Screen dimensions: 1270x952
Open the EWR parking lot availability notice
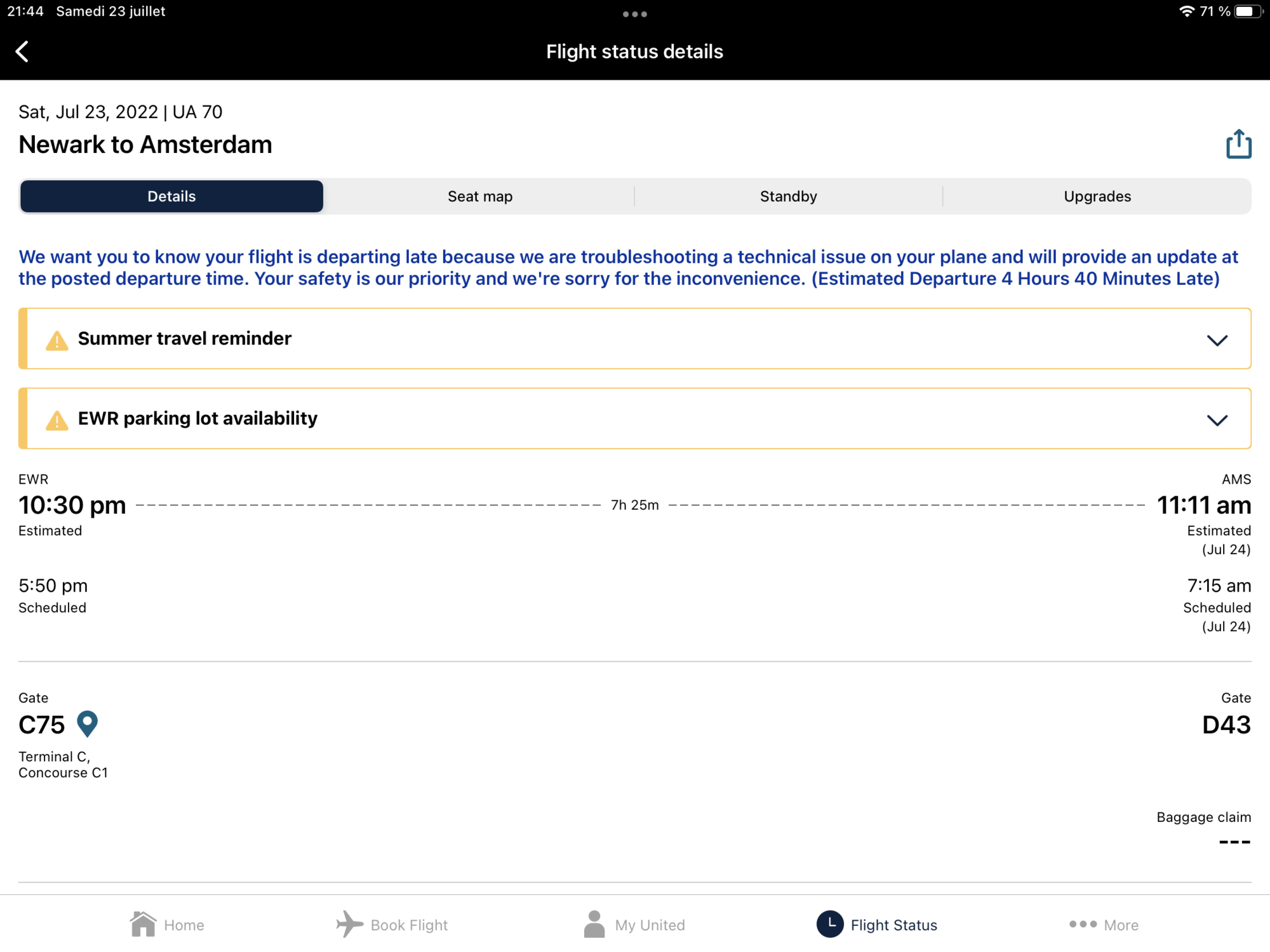[x=197, y=418]
